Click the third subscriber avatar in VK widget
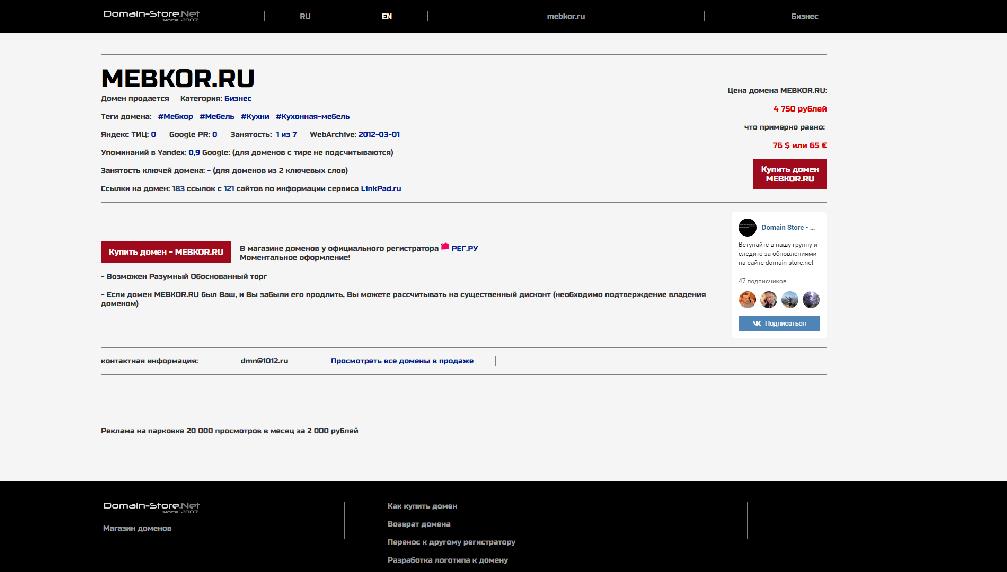This screenshot has width=1007, height=572. [x=790, y=300]
